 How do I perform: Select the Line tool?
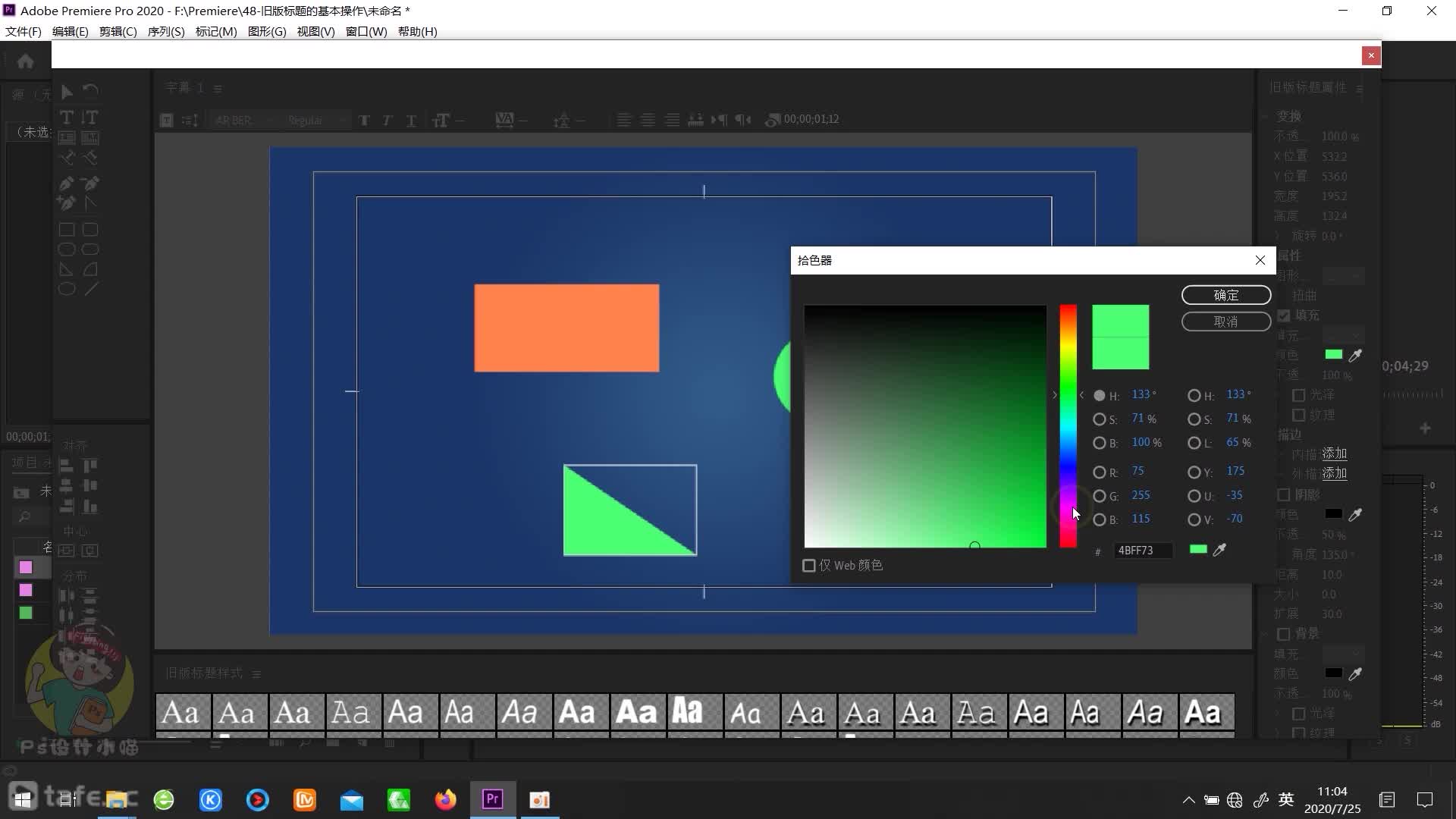click(x=90, y=289)
